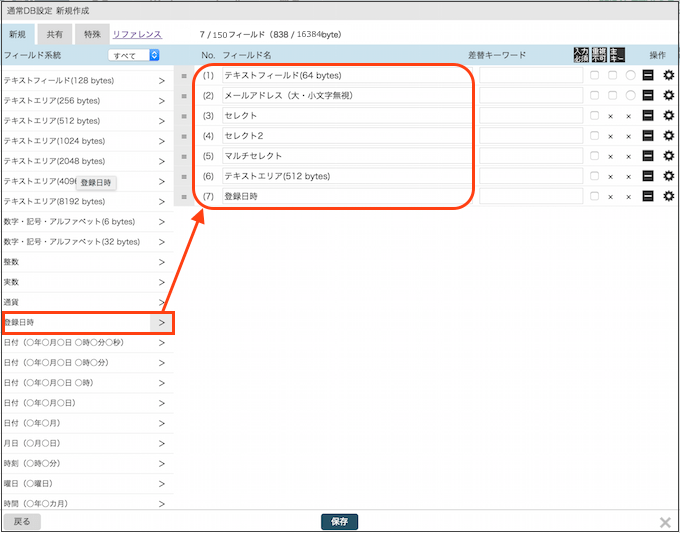This screenshot has width=680, height=533.
Task: Click the black list icon for メールアドレス row
Action: tap(648, 95)
